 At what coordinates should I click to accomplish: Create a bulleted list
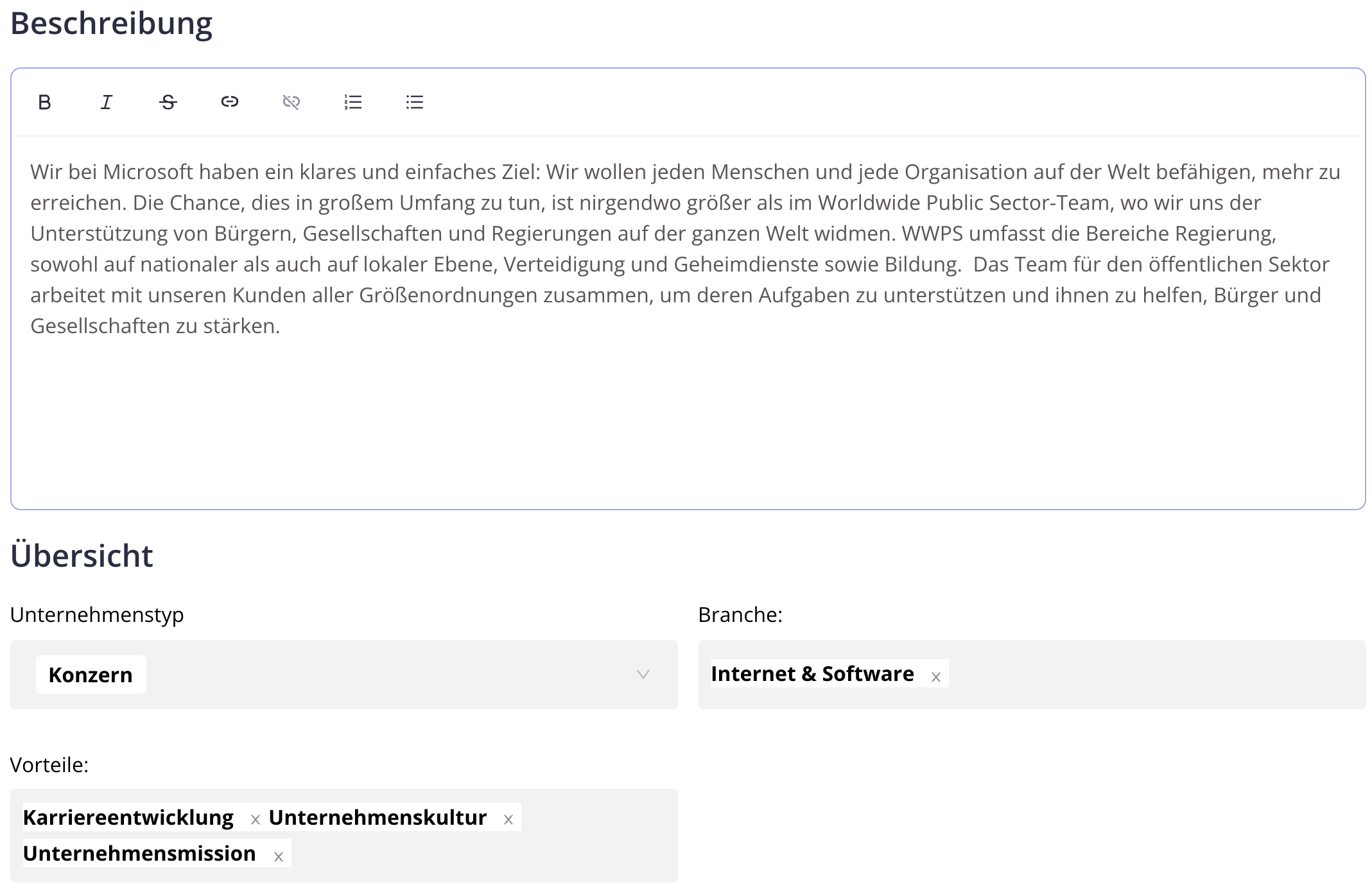click(x=415, y=102)
